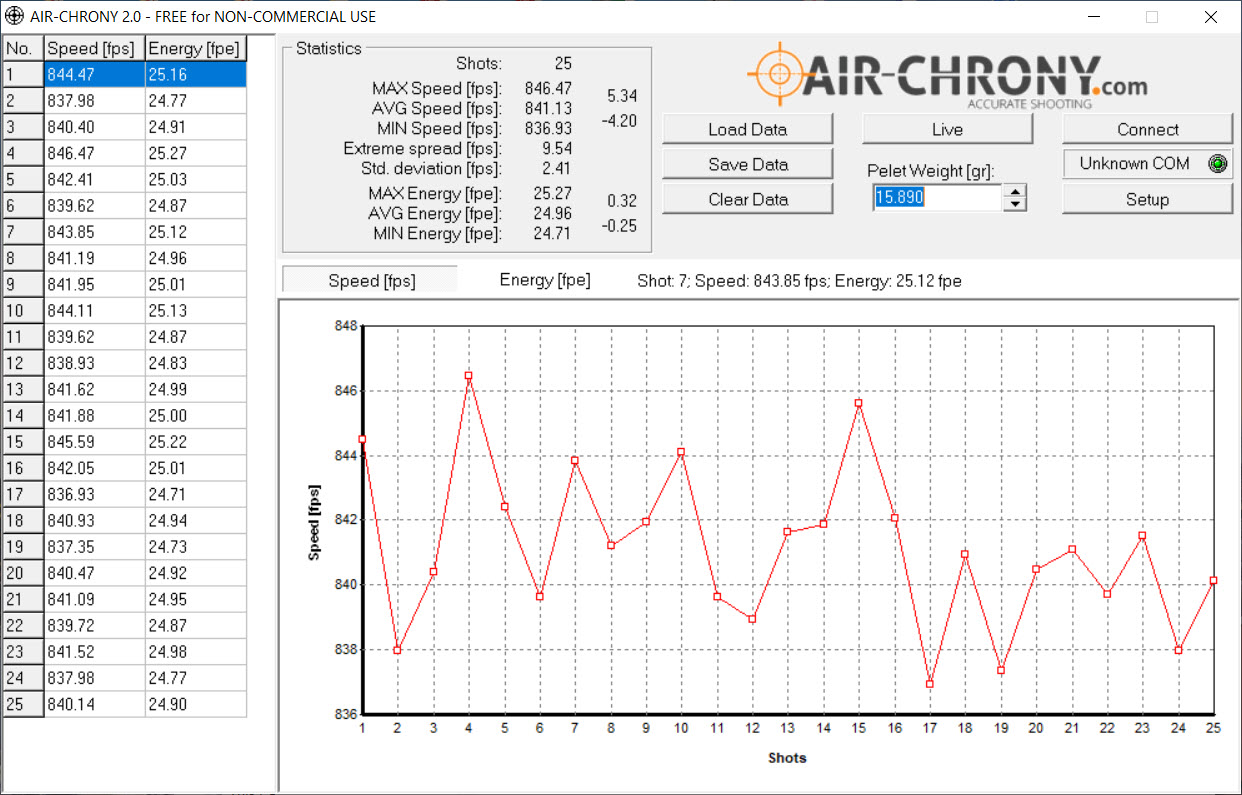Screen dimensions: 1242x795
Task: Click the AIR-CHRONY app icon in title bar
Action: click(14, 17)
